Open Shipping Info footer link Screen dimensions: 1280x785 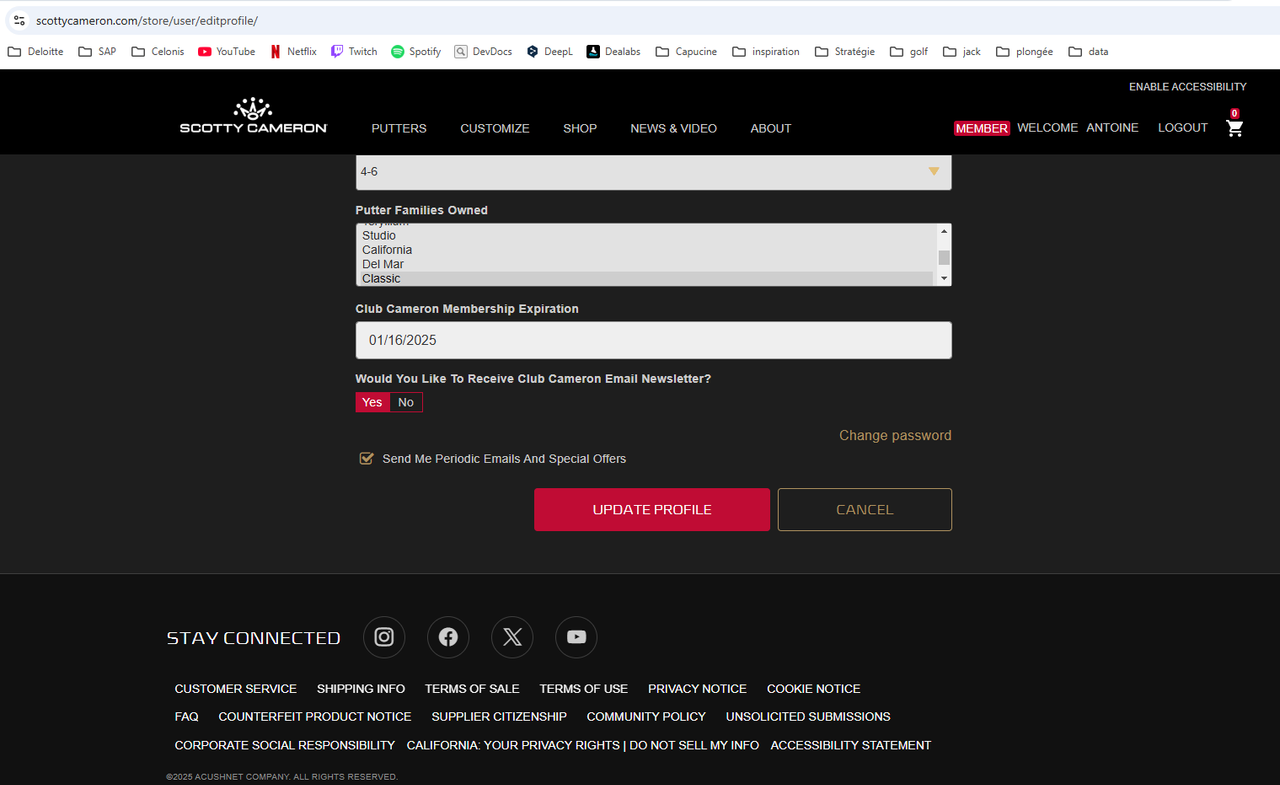pos(361,689)
